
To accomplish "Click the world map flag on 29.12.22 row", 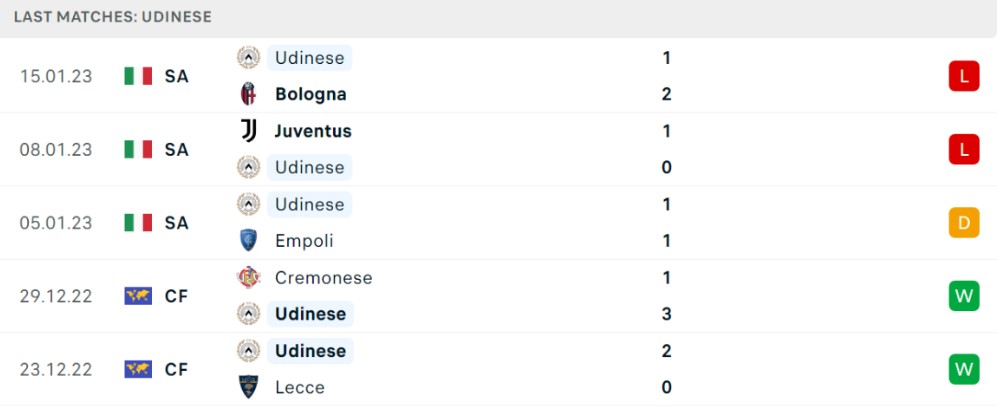I will (138, 296).
